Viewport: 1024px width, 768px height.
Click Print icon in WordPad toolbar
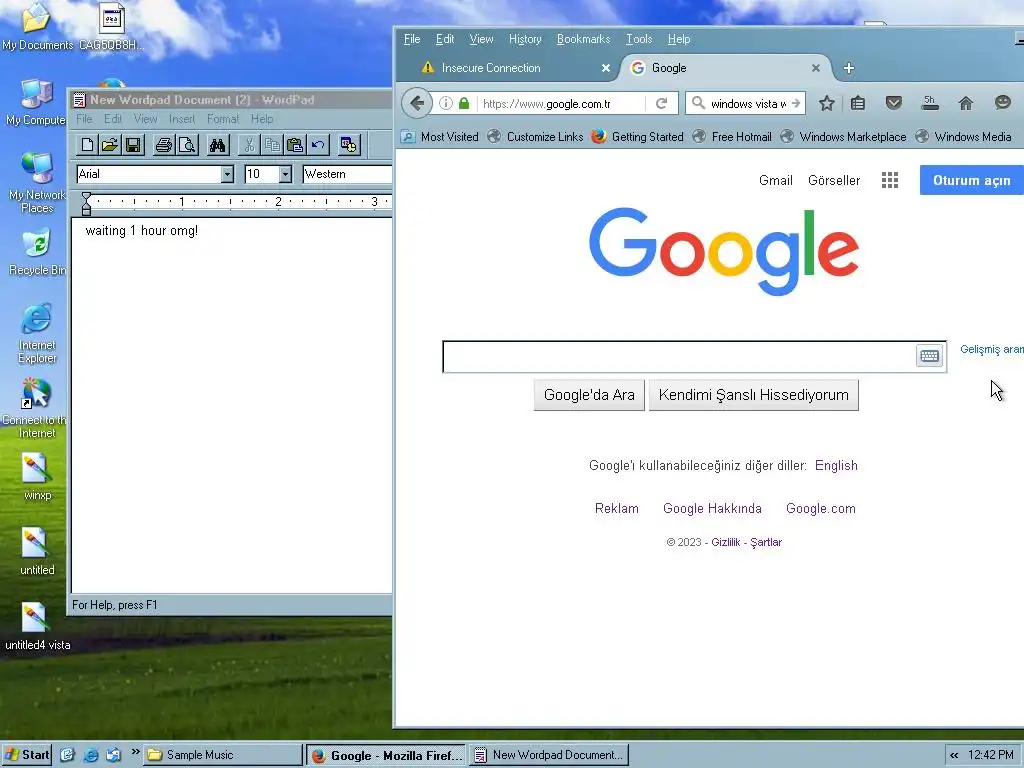(x=163, y=145)
